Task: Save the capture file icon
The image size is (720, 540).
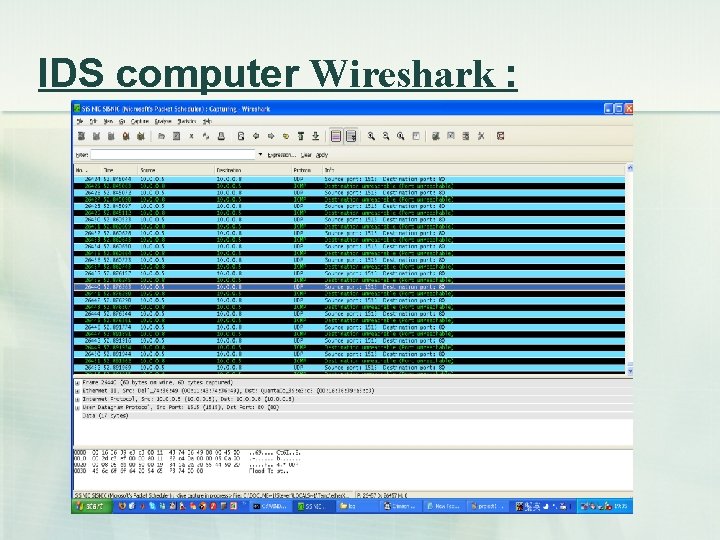Action: coord(176,136)
